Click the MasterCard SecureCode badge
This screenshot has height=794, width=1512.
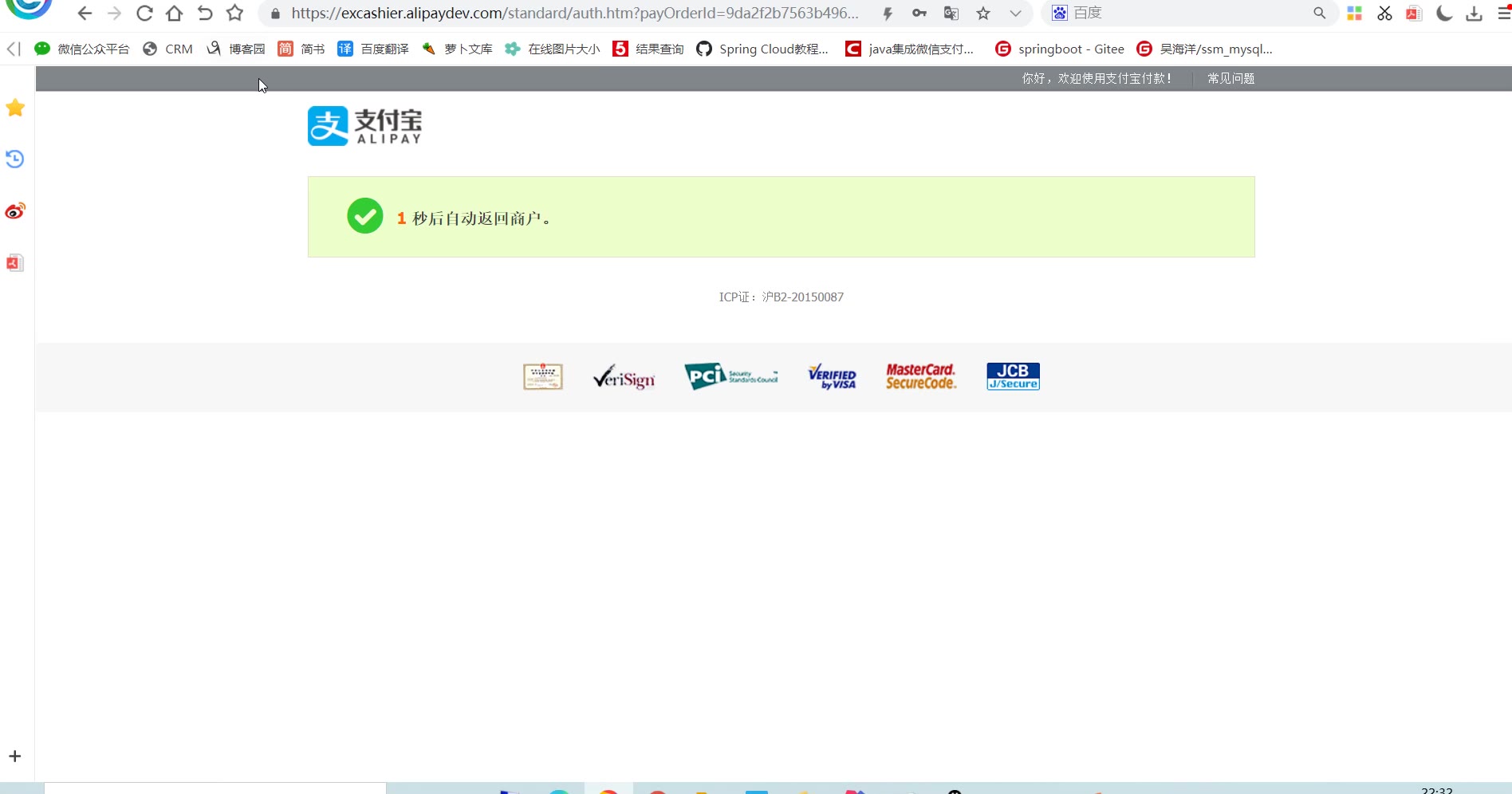coord(921,376)
